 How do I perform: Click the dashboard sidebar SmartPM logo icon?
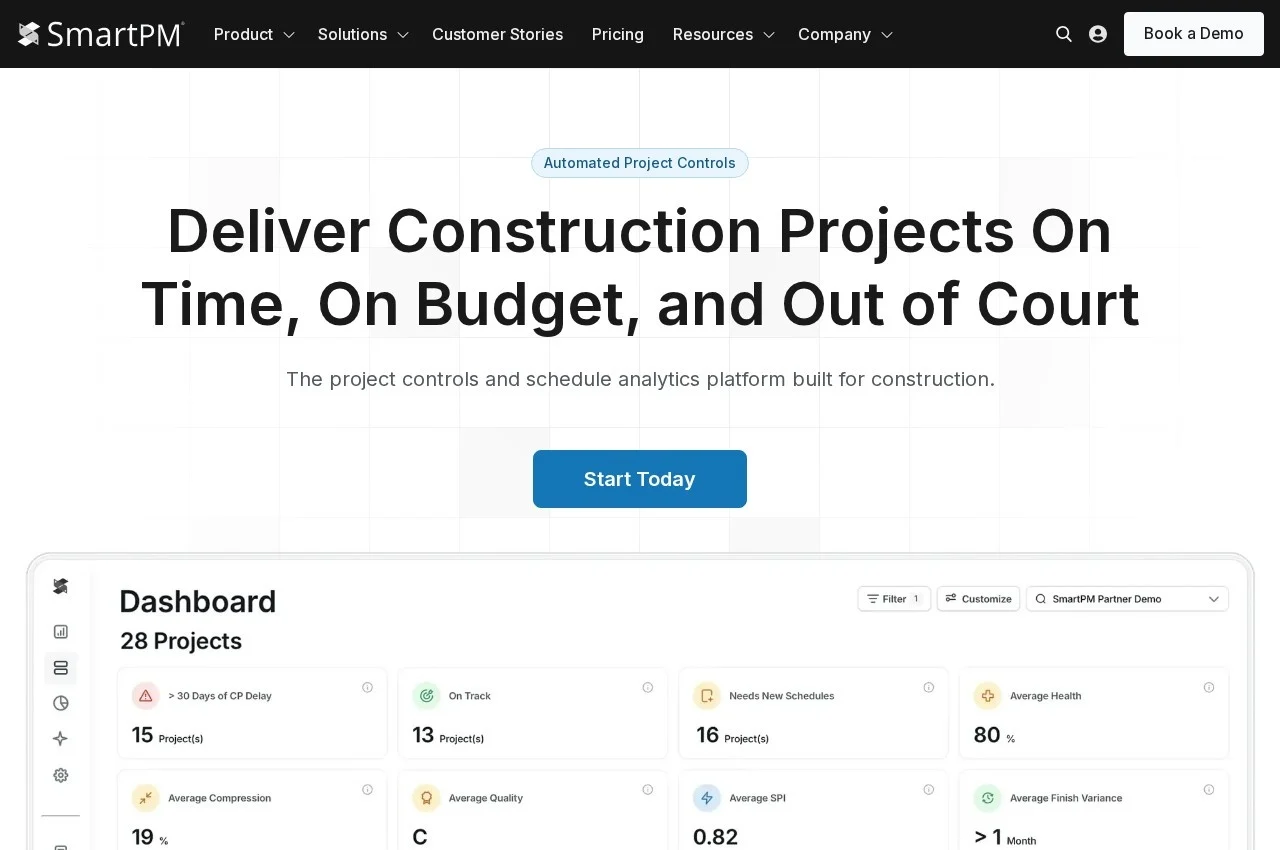60,586
